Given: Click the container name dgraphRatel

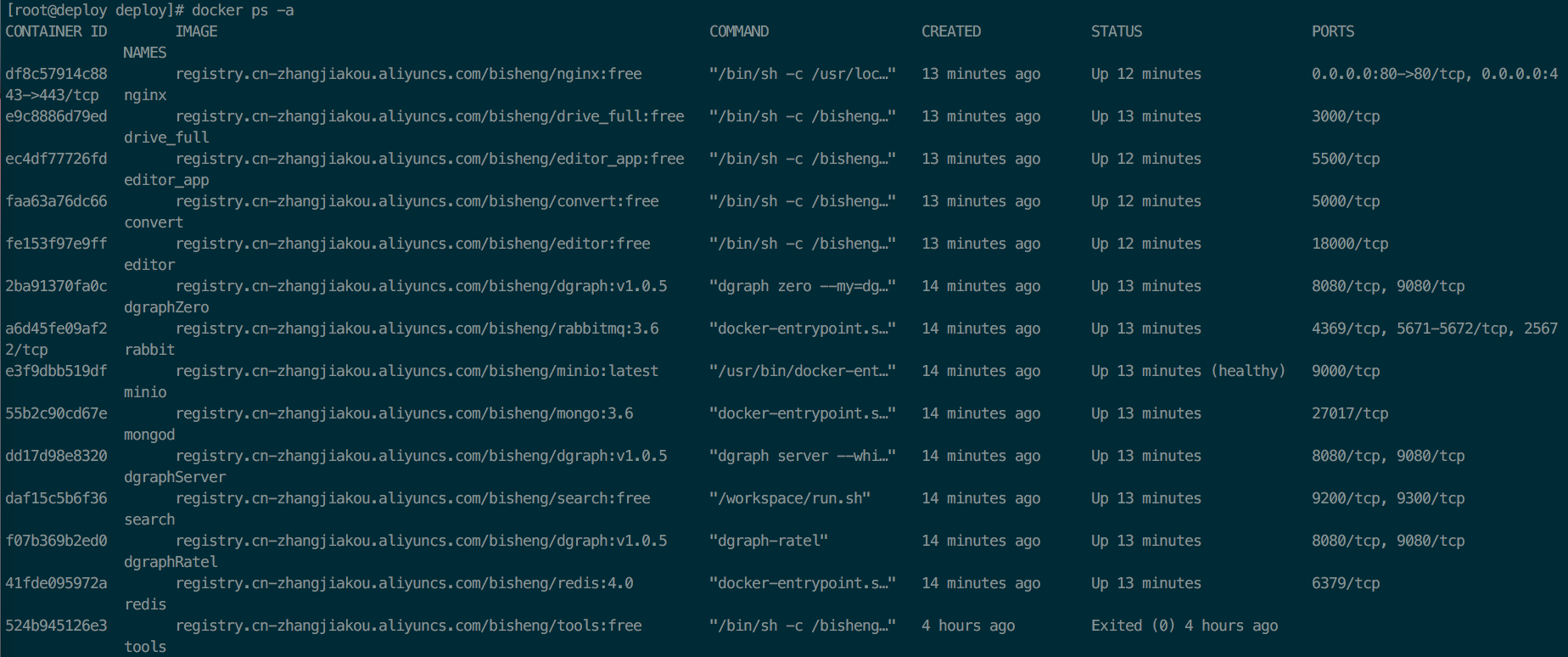Looking at the screenshot, I should click(171, 562).
